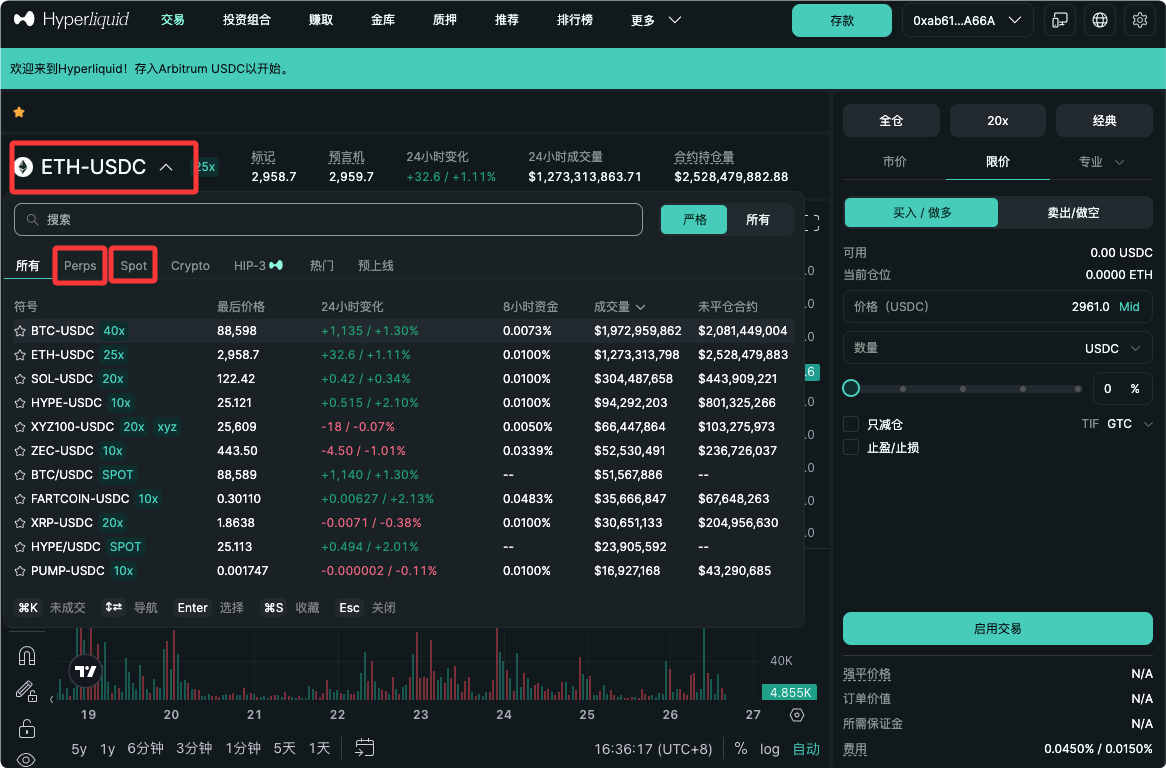This screenshot has height=768, width=1166.
Task: Click the 启用交易 button
Action: coord(997,628)
